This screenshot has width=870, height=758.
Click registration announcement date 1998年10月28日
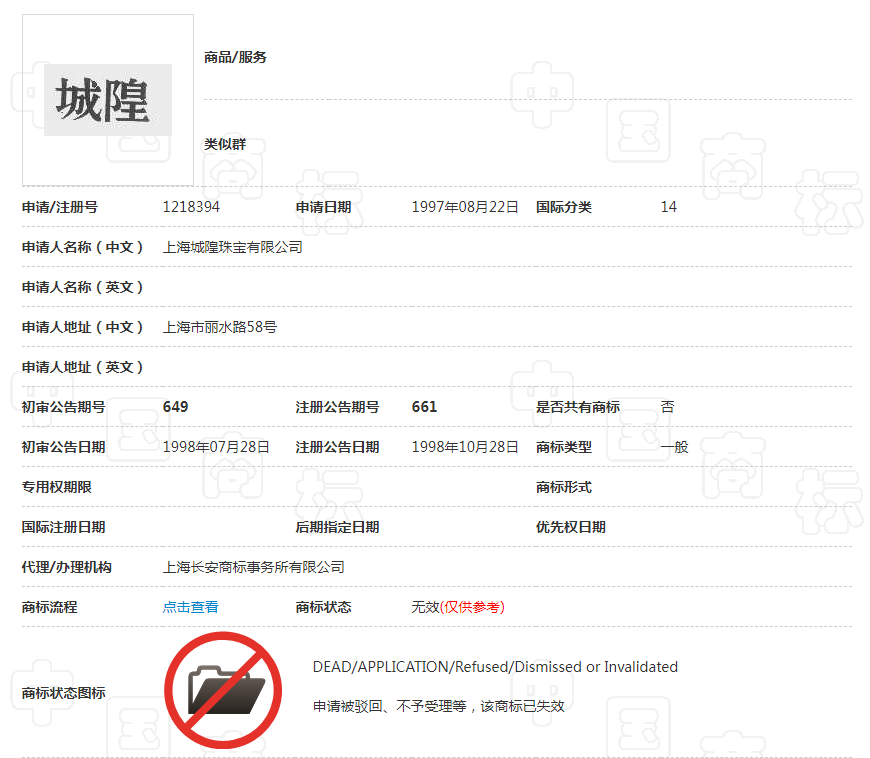465,447
